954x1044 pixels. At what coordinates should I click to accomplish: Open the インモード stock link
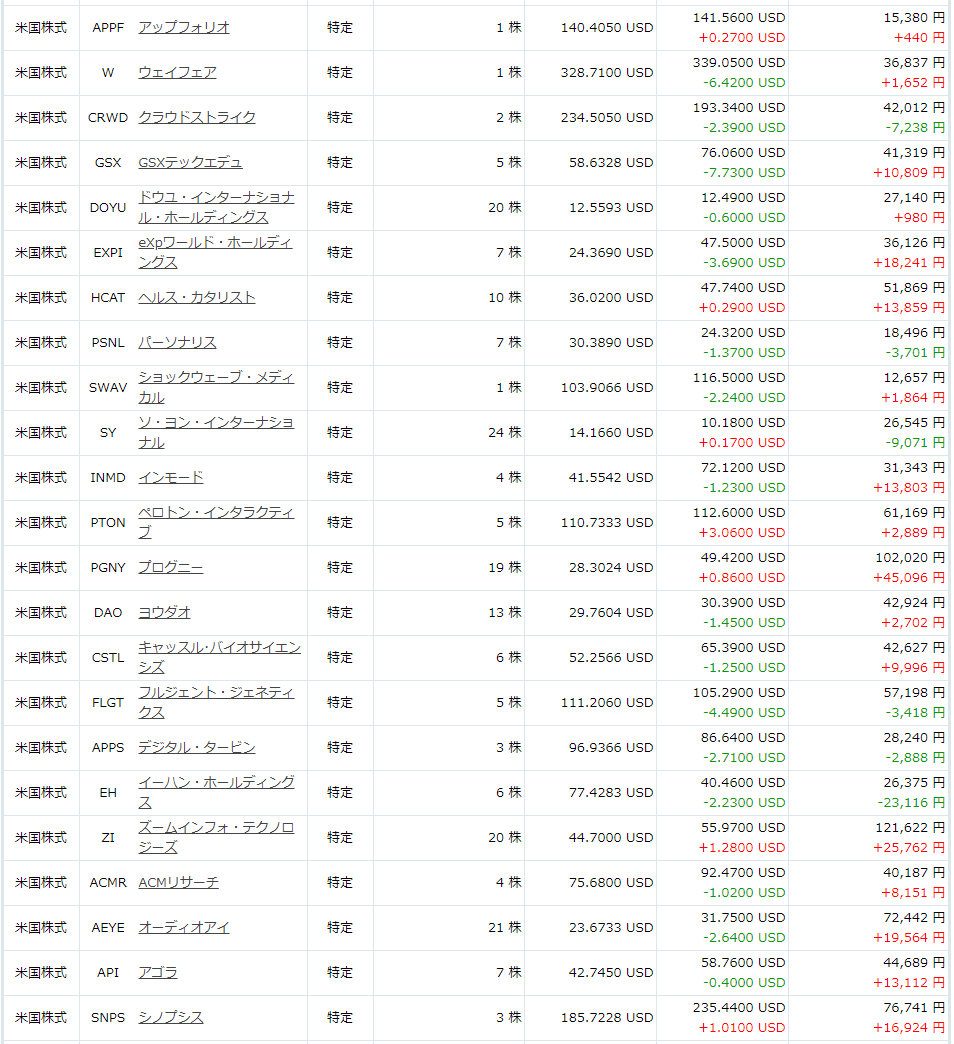point(171,477)
